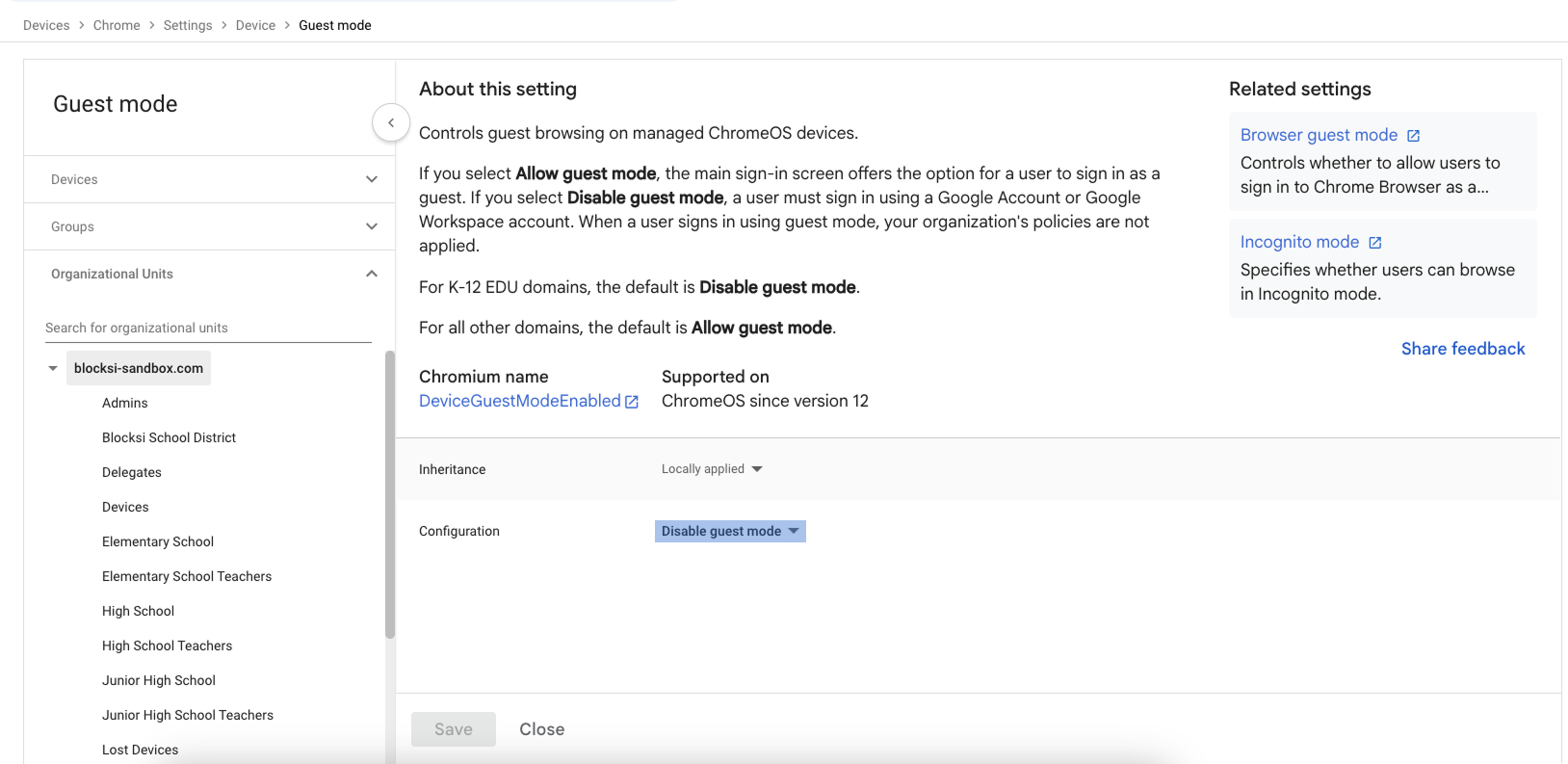
Task: Go to Chrome in the breadcrumb
Action: pyautogui.click(x=117, y=25)
